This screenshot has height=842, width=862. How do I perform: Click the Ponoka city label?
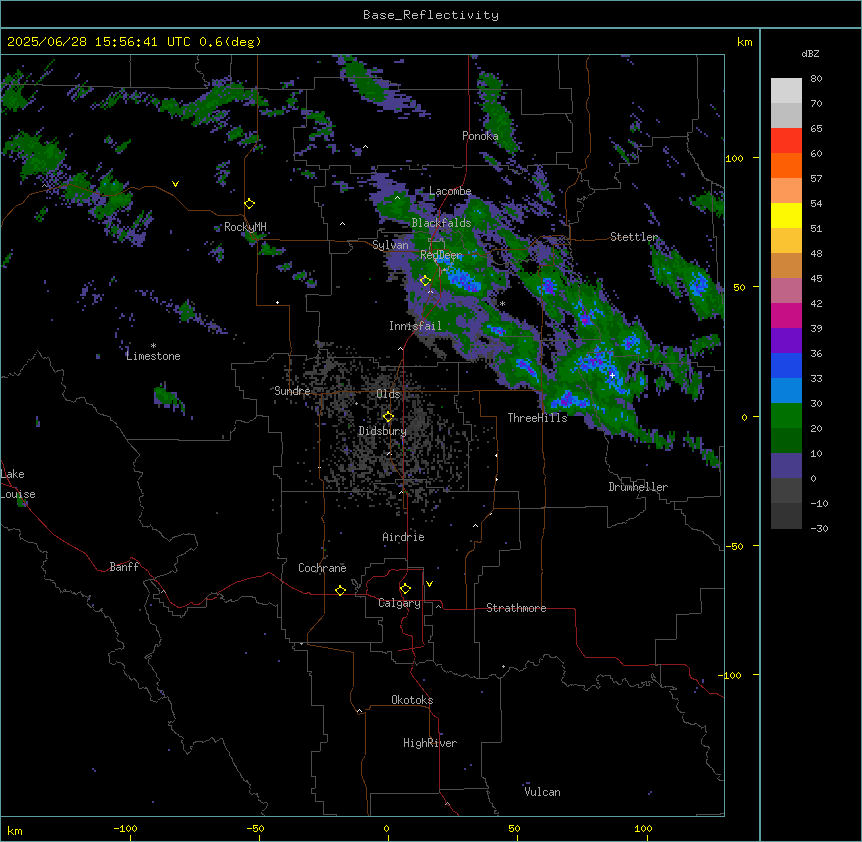pyautogui.click(x=480, y=136)
